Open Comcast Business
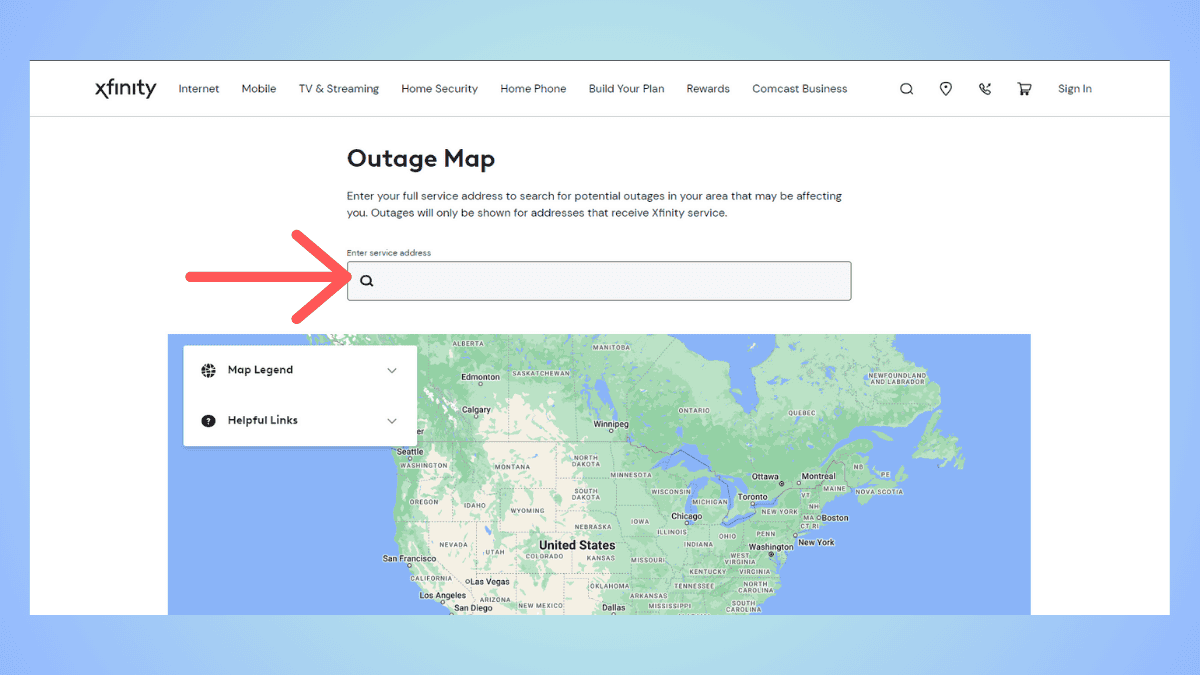This screenshot has height=675, width=1200. pyautogui.click(x=799, y=88)
